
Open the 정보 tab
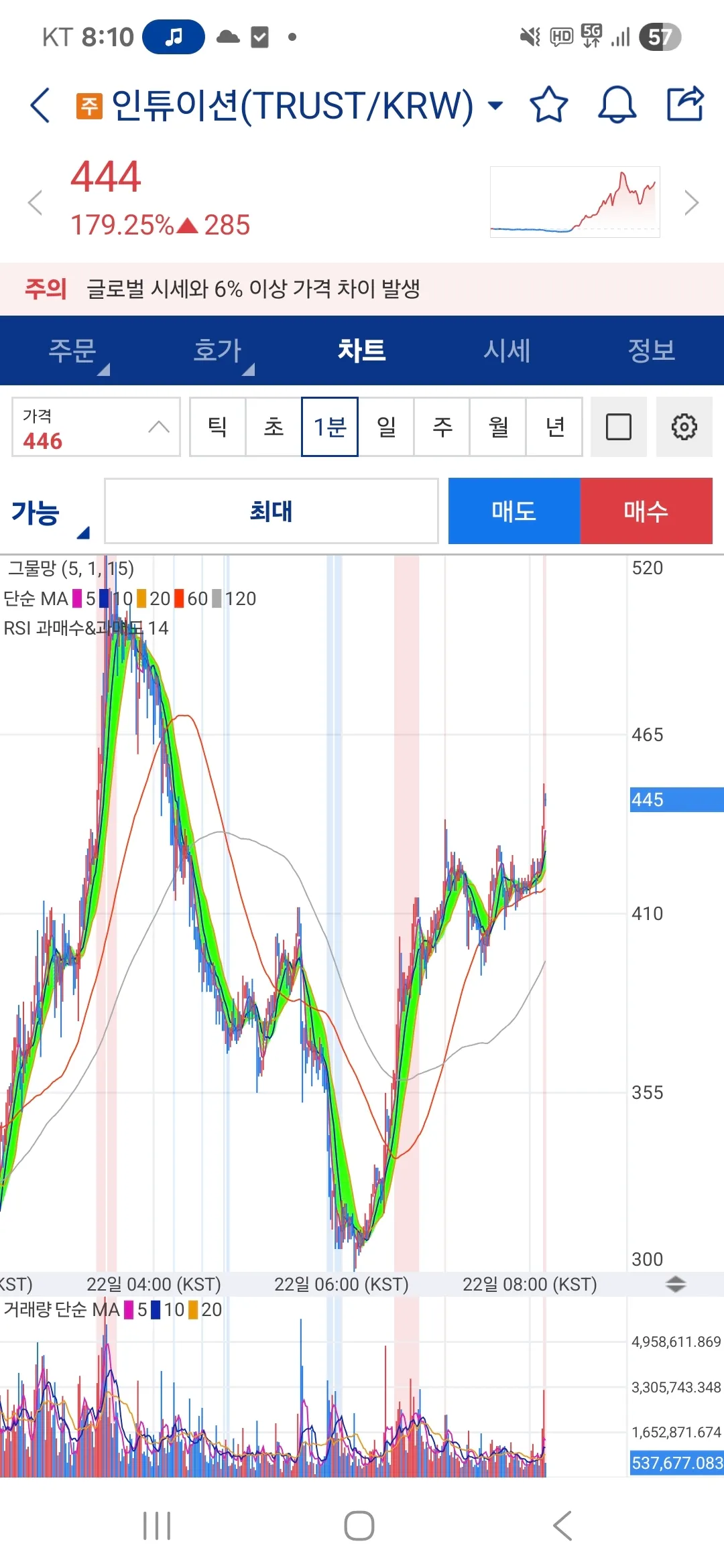point(651,350)
